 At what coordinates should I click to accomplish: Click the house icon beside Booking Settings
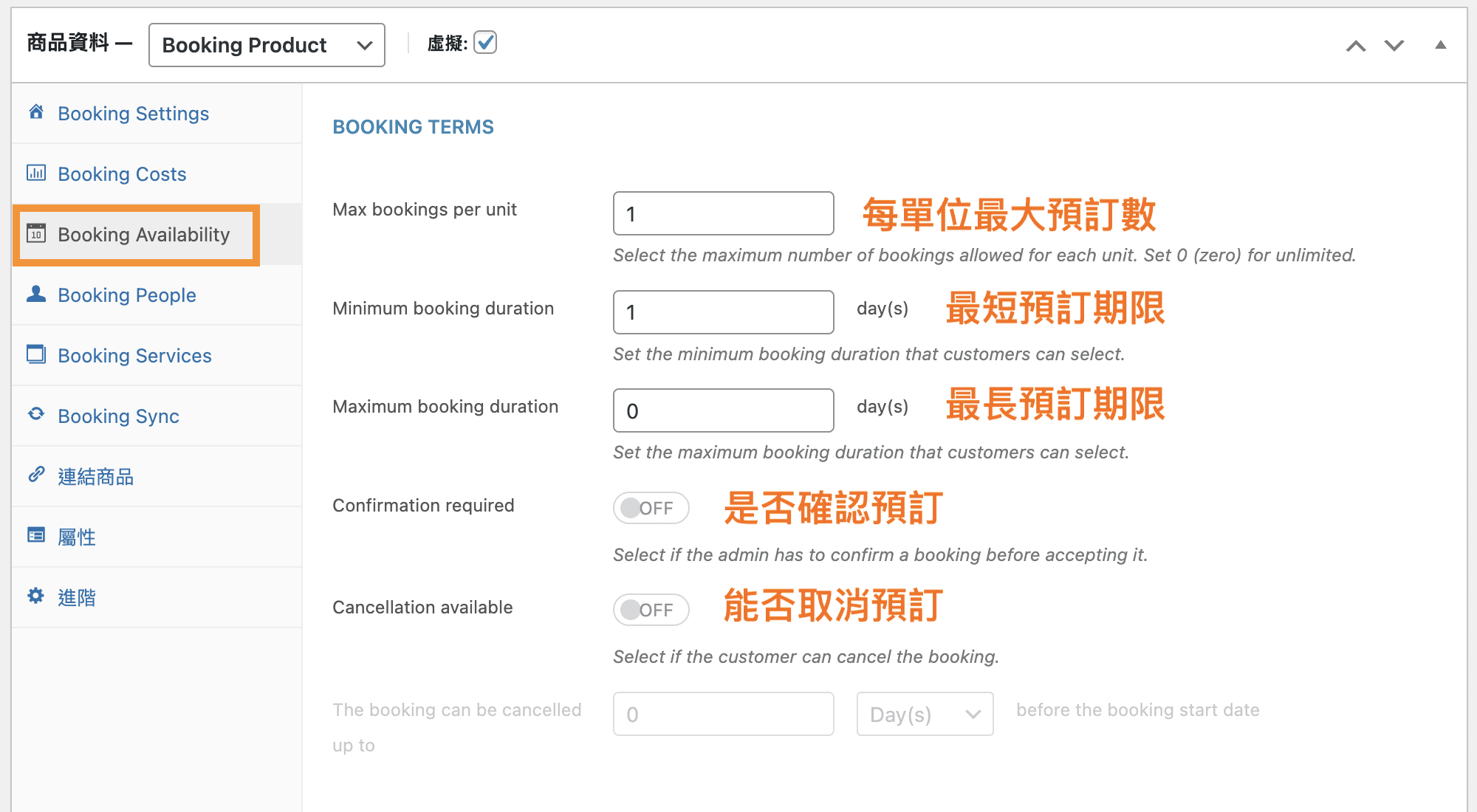(36, 112)
